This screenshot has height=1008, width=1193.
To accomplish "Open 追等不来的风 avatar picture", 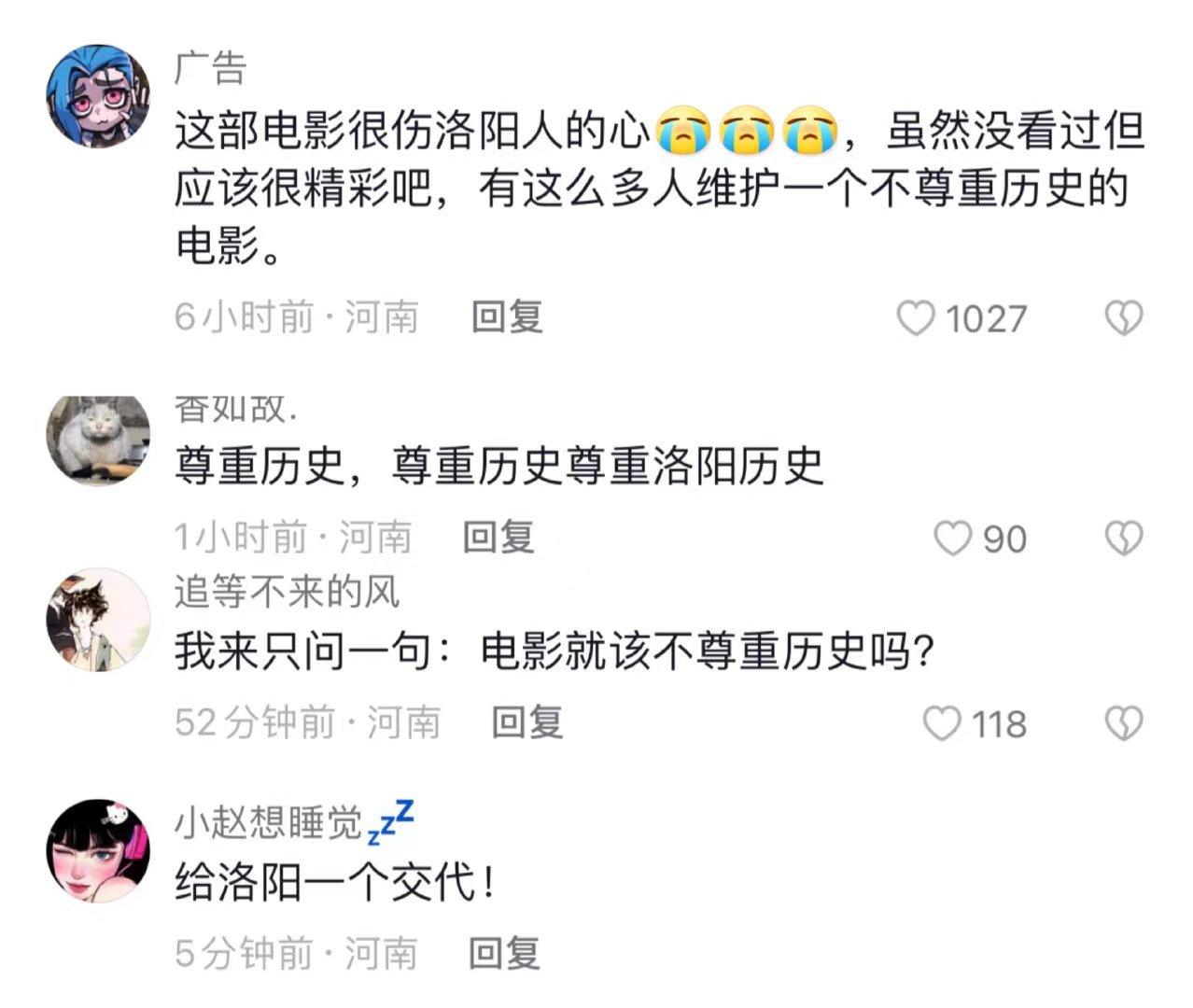I will (98, 620).
